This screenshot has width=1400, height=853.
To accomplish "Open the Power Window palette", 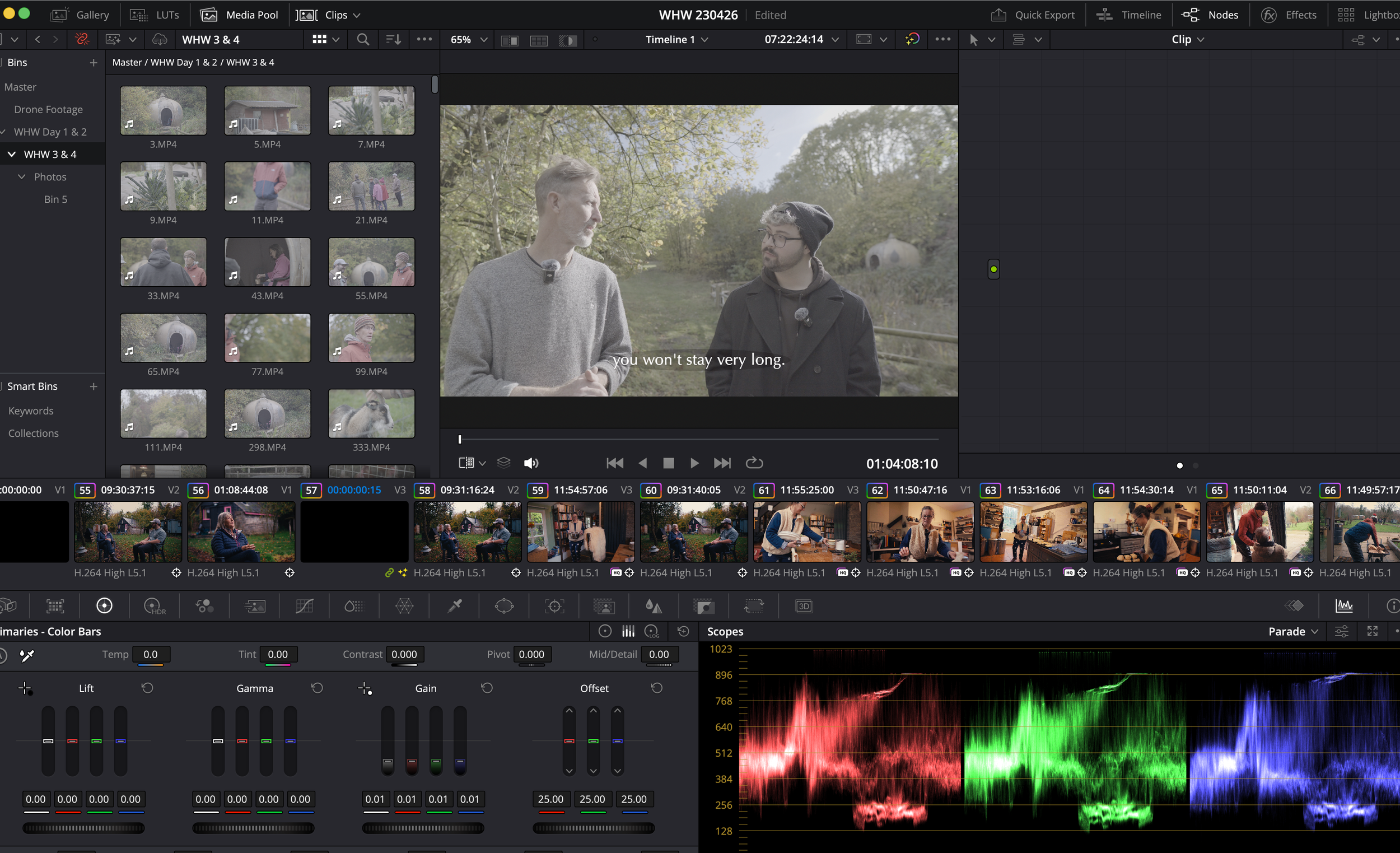I will (x=504, y=607).
